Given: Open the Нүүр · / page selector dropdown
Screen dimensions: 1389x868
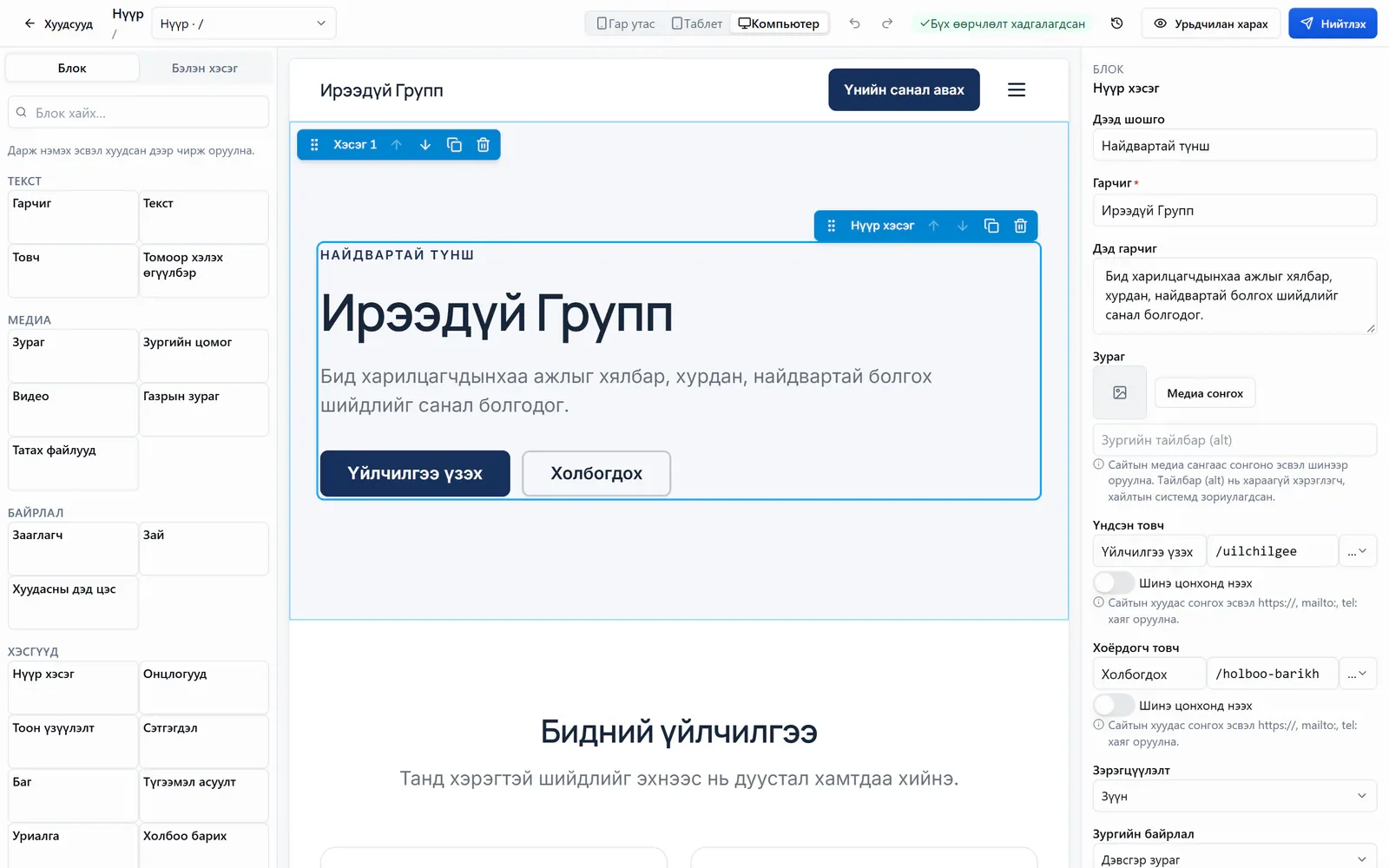Looking at the screenshot, I should pos(243,23).
